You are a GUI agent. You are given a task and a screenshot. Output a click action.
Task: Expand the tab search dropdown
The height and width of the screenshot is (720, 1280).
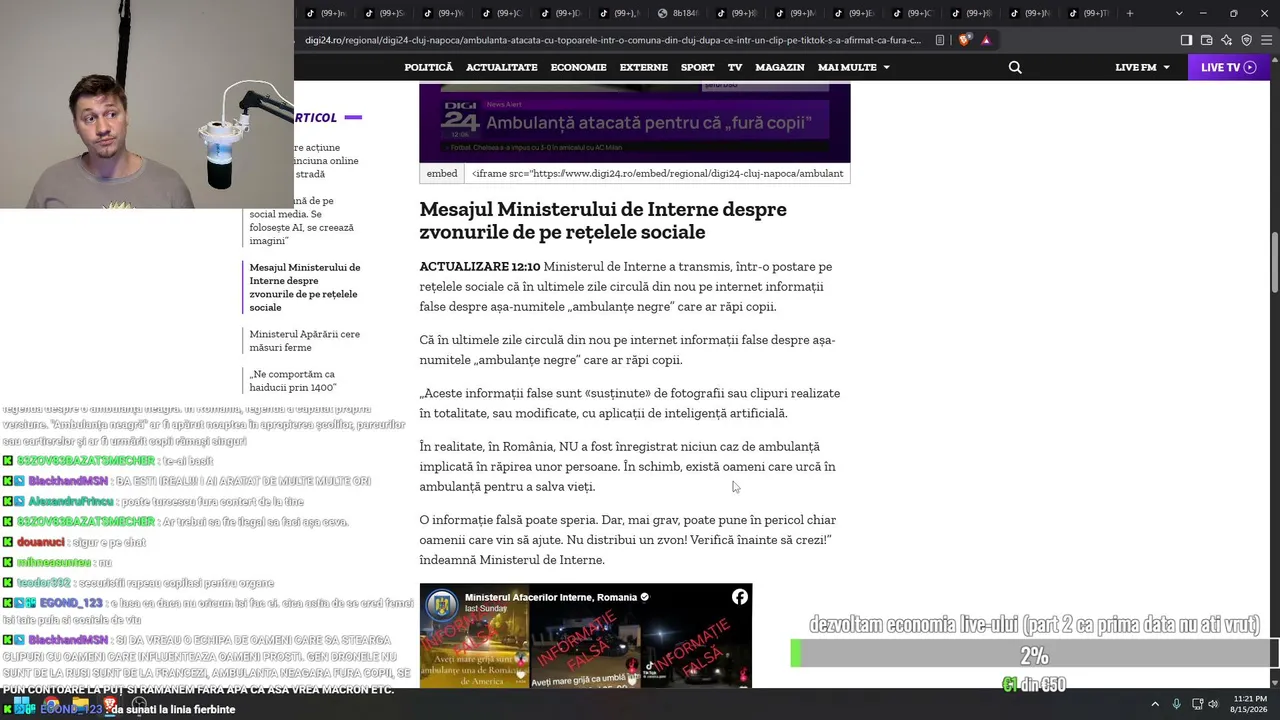[x=1179, y=13]
